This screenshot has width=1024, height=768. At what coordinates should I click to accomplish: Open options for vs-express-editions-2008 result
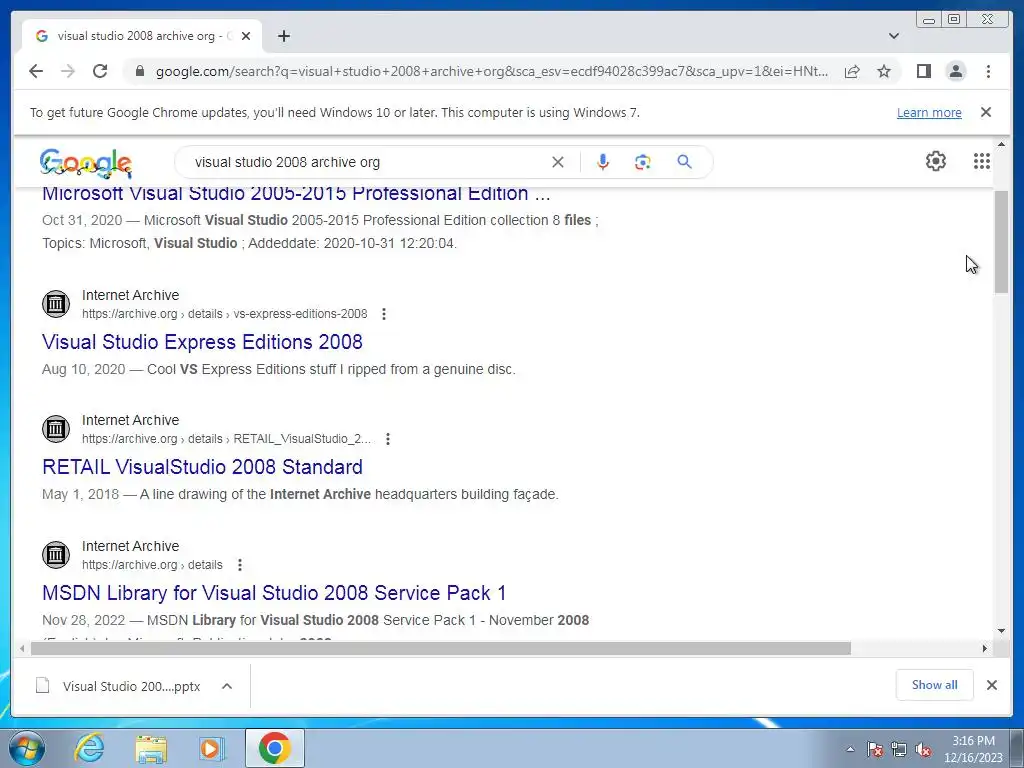tap(384, 314)
